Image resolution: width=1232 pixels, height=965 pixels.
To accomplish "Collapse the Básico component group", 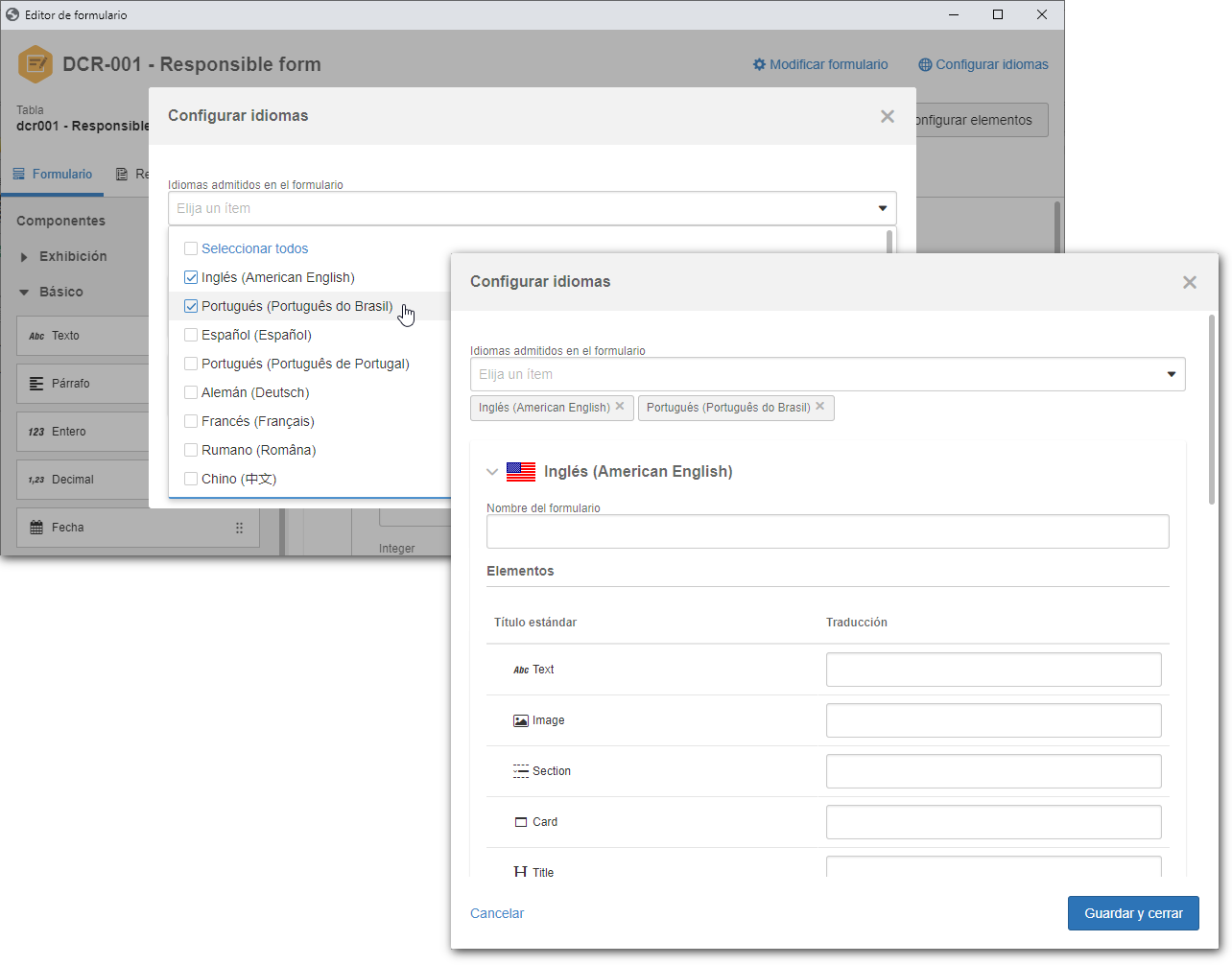I will [24, 293].
